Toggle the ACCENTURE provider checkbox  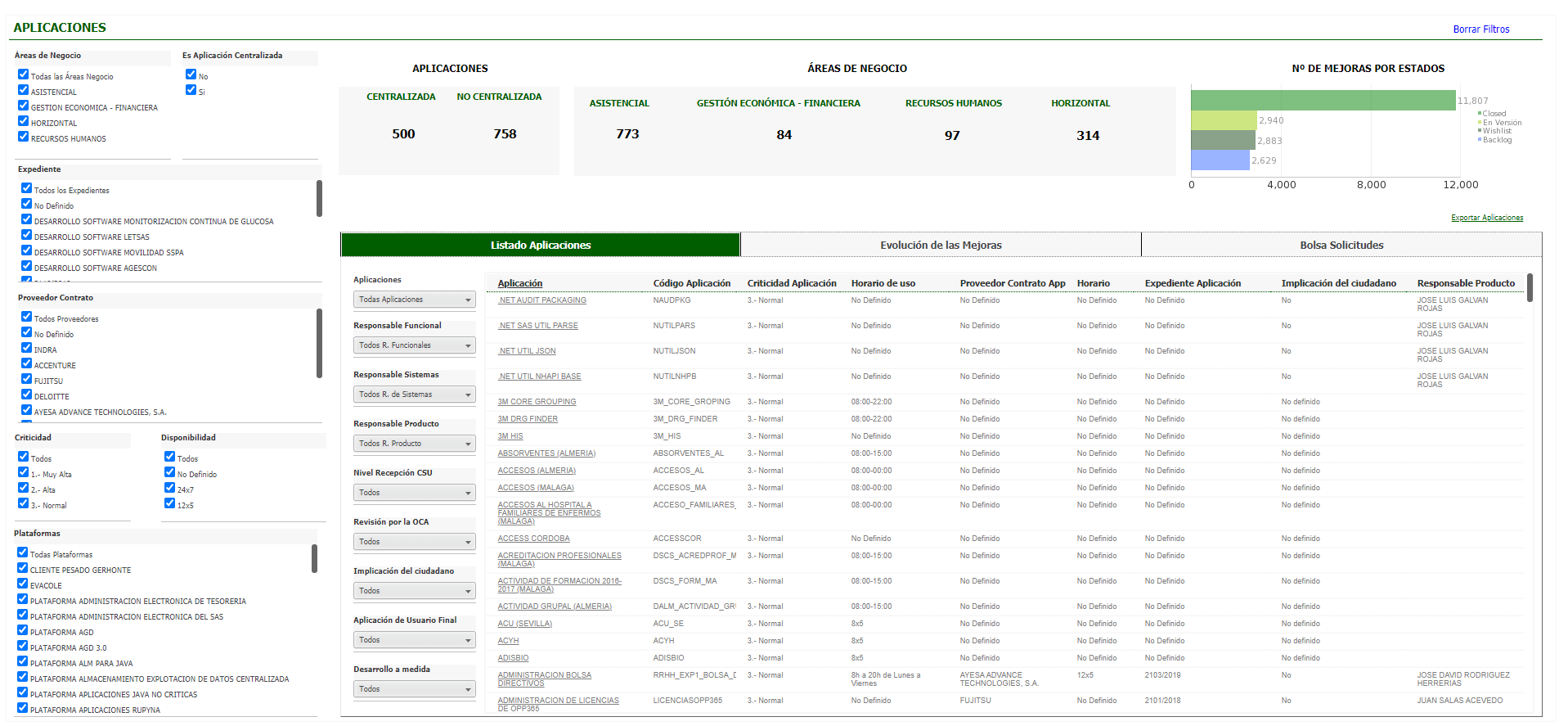click(x=26, y=363)
